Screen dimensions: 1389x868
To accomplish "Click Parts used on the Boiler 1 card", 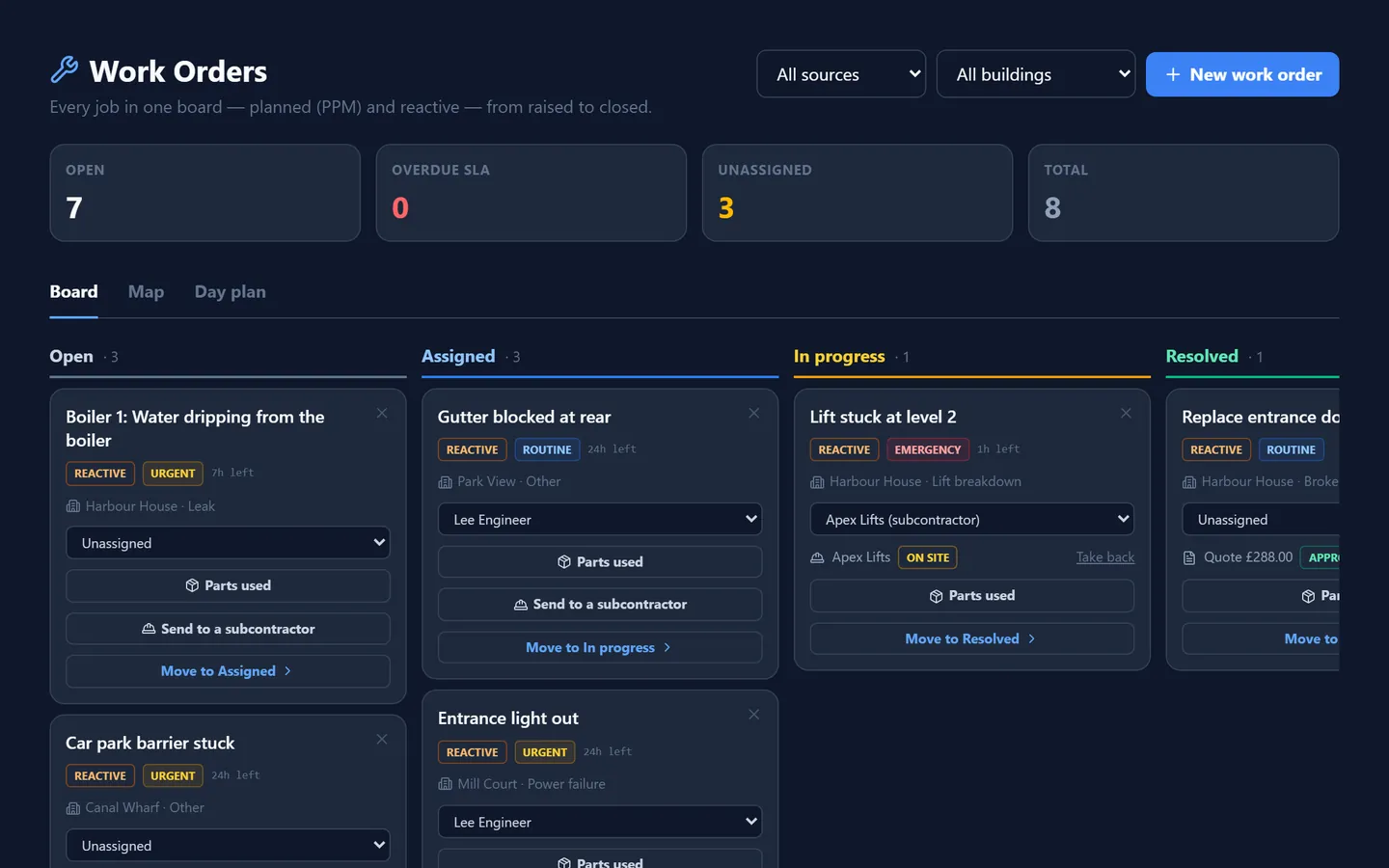I will pyautogui.click(x=228, y=585).
